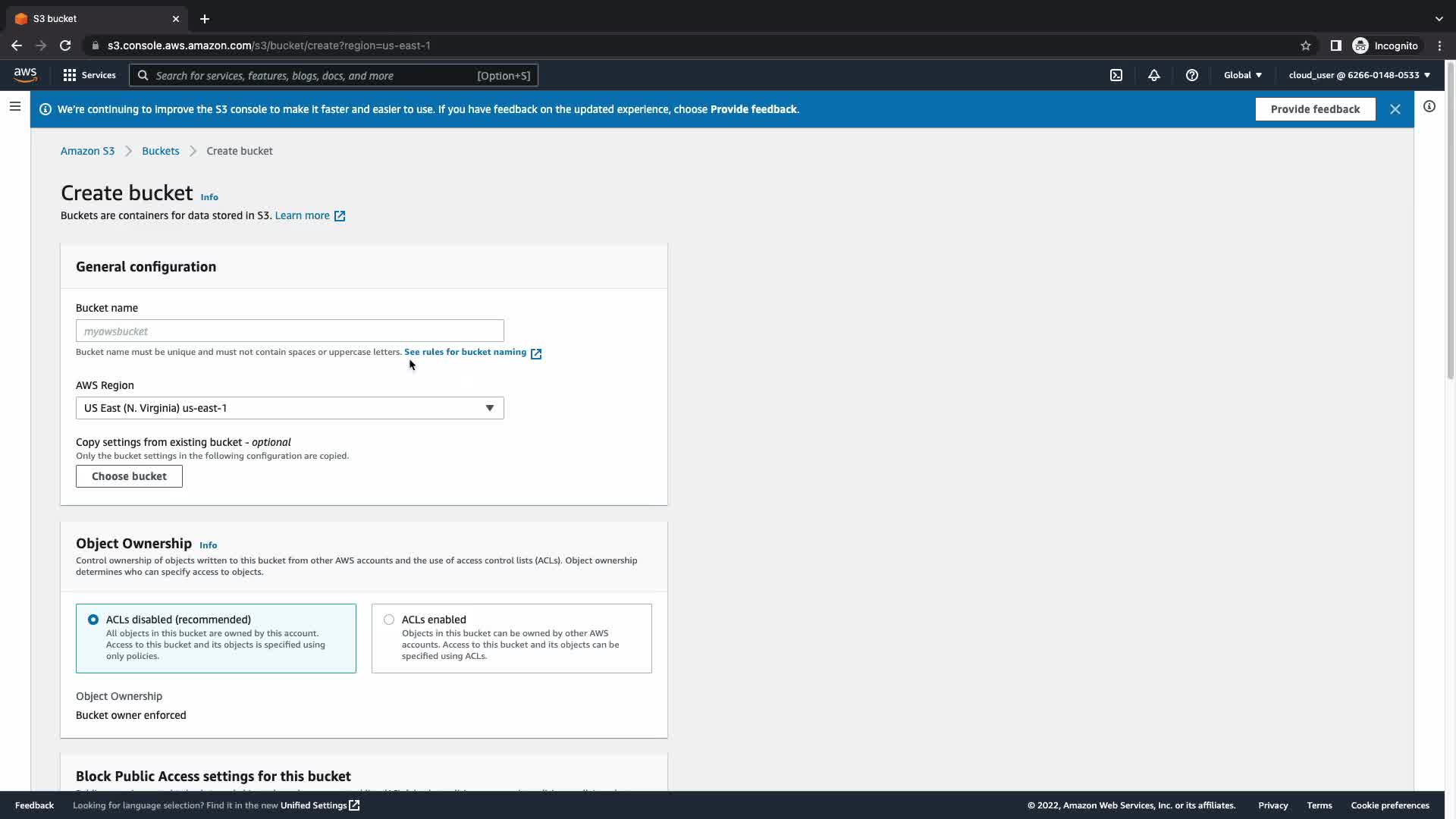Image resolution: width=1456 pixels, height=819 pixels.
Task: Open the AWS Region dropdown
Action: pos(290,408)
